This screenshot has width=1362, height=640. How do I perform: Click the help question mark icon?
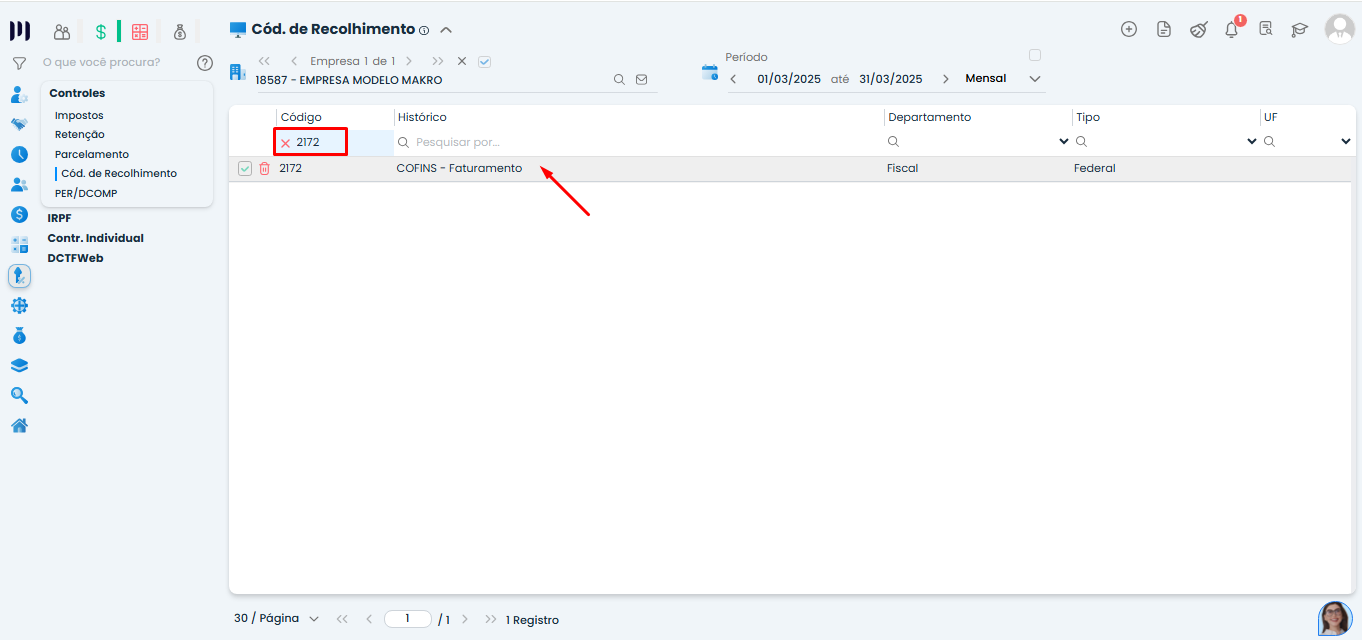coord(205,63)
